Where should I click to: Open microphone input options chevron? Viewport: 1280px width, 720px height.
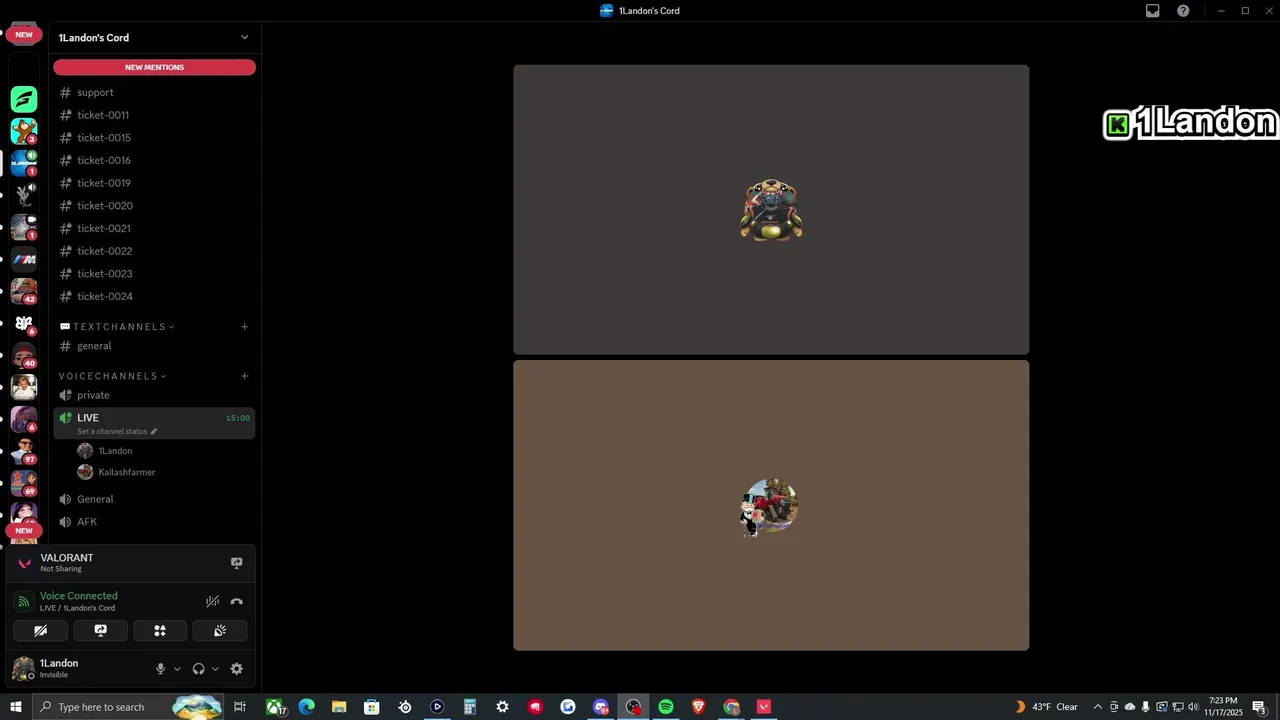pyautogui.click(x=177, y=669)
